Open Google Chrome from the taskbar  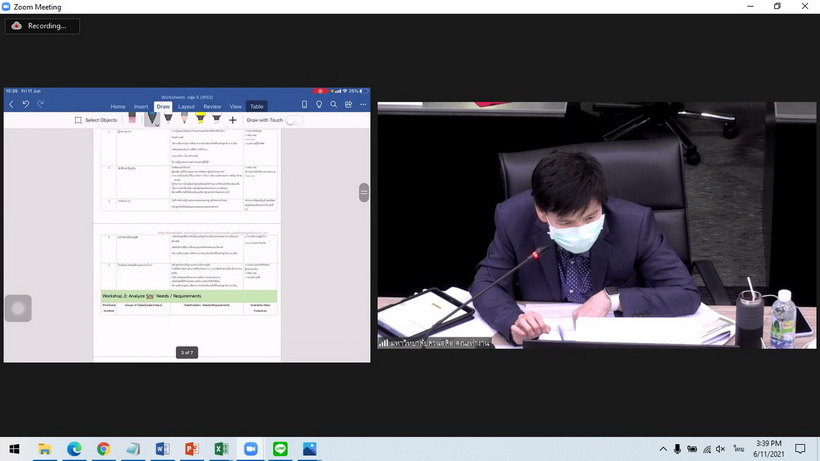click(x=104, y=449)
